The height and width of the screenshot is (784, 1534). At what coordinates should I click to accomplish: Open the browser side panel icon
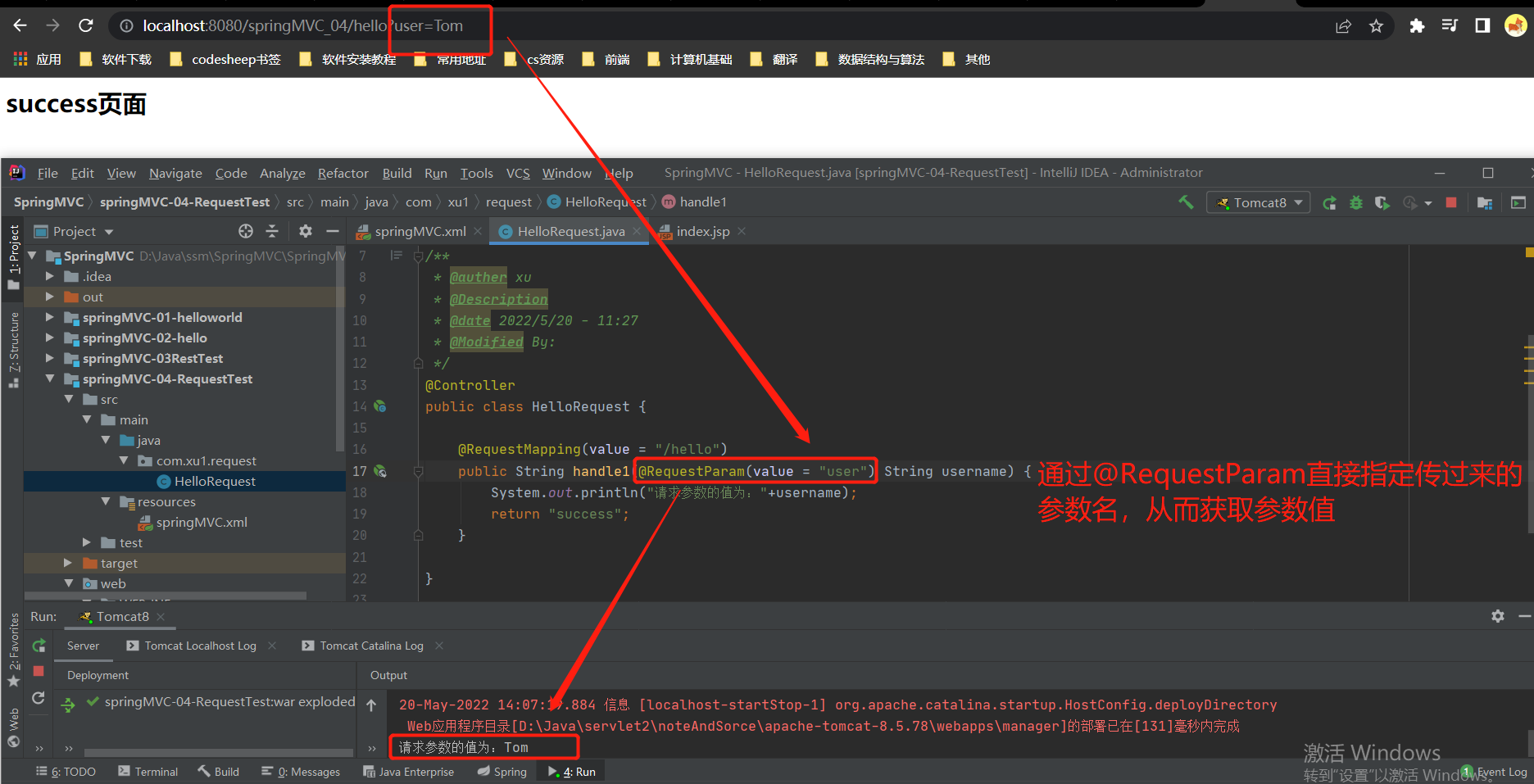(1482, 26)
